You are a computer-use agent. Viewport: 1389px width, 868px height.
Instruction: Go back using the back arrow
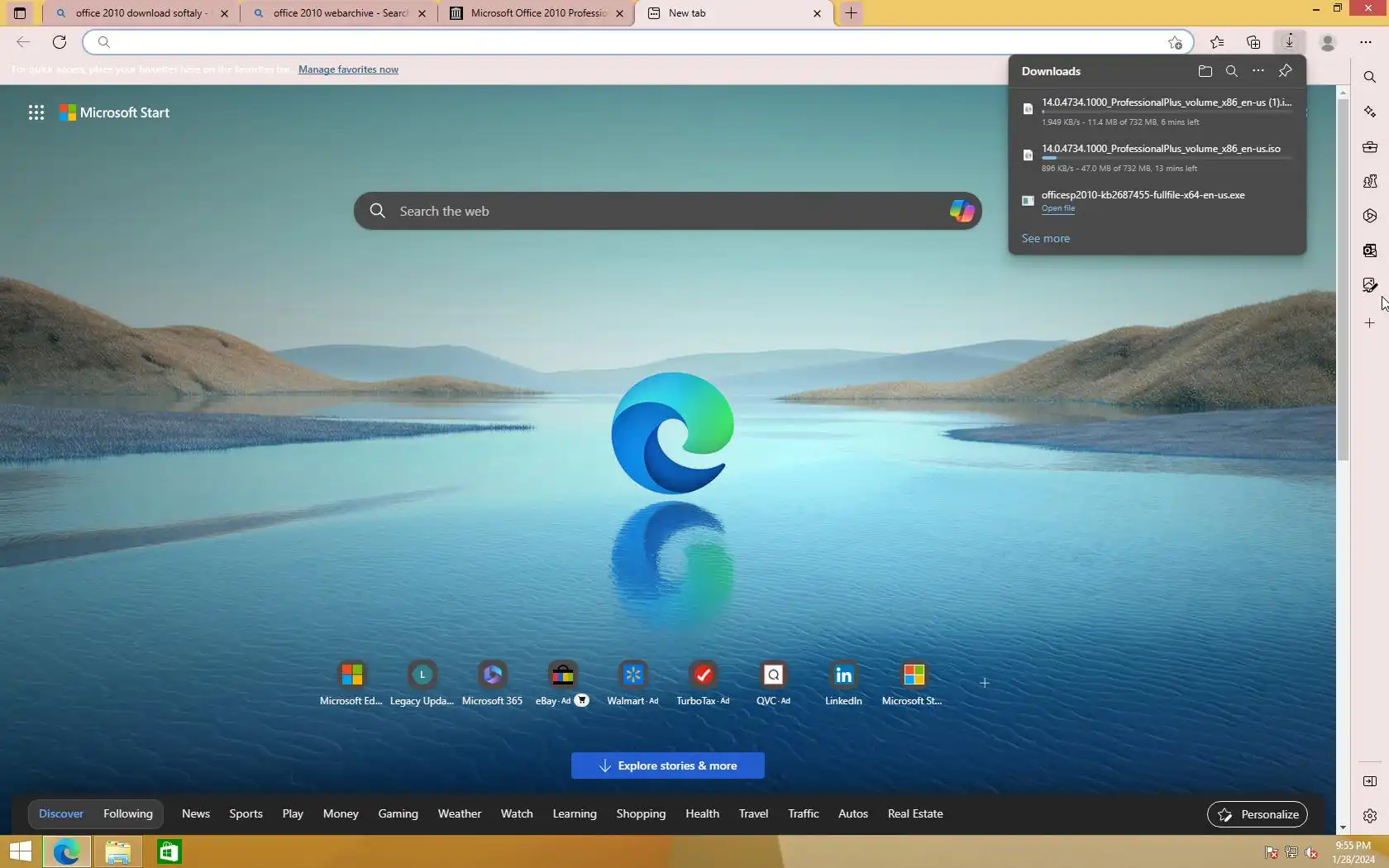23,42
